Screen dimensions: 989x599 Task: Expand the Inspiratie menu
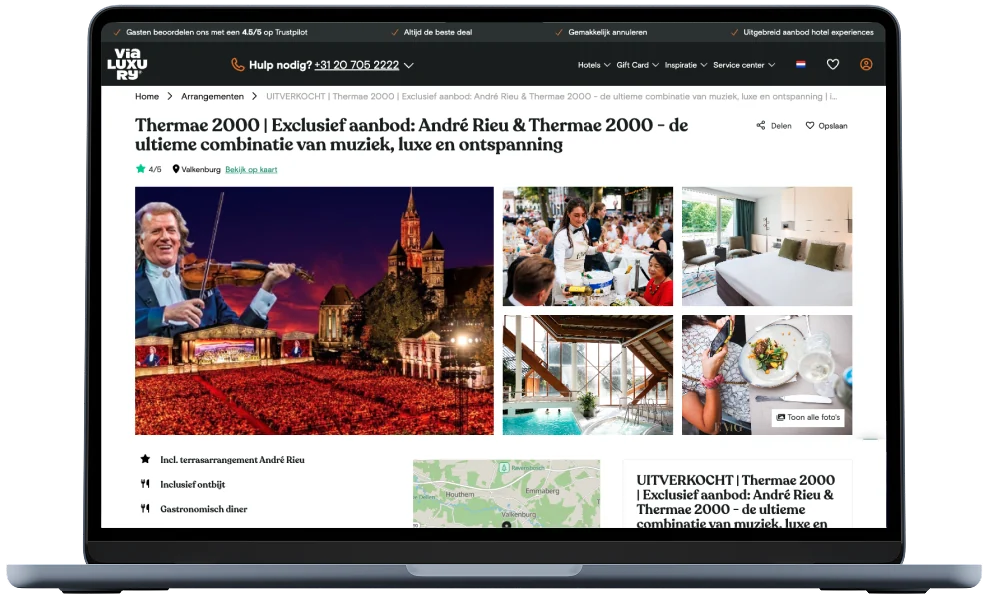686,65
